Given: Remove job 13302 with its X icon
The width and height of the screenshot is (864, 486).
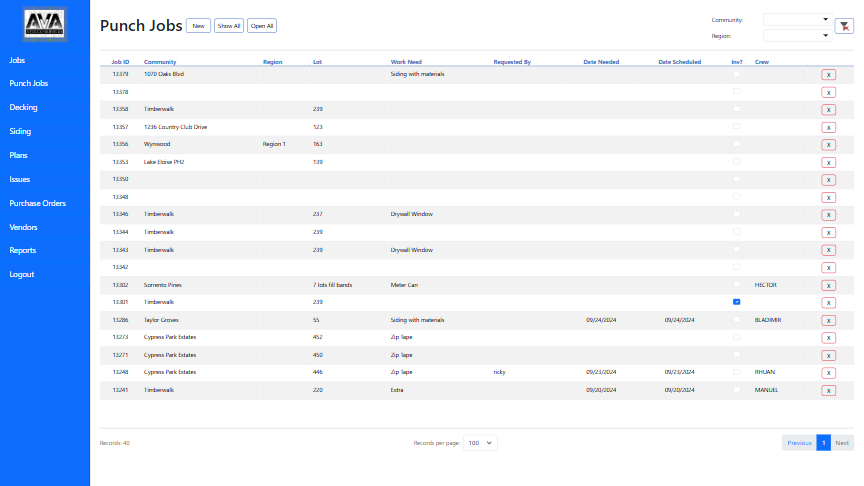Looking at the screenshot, I should (x=828, y=285).
